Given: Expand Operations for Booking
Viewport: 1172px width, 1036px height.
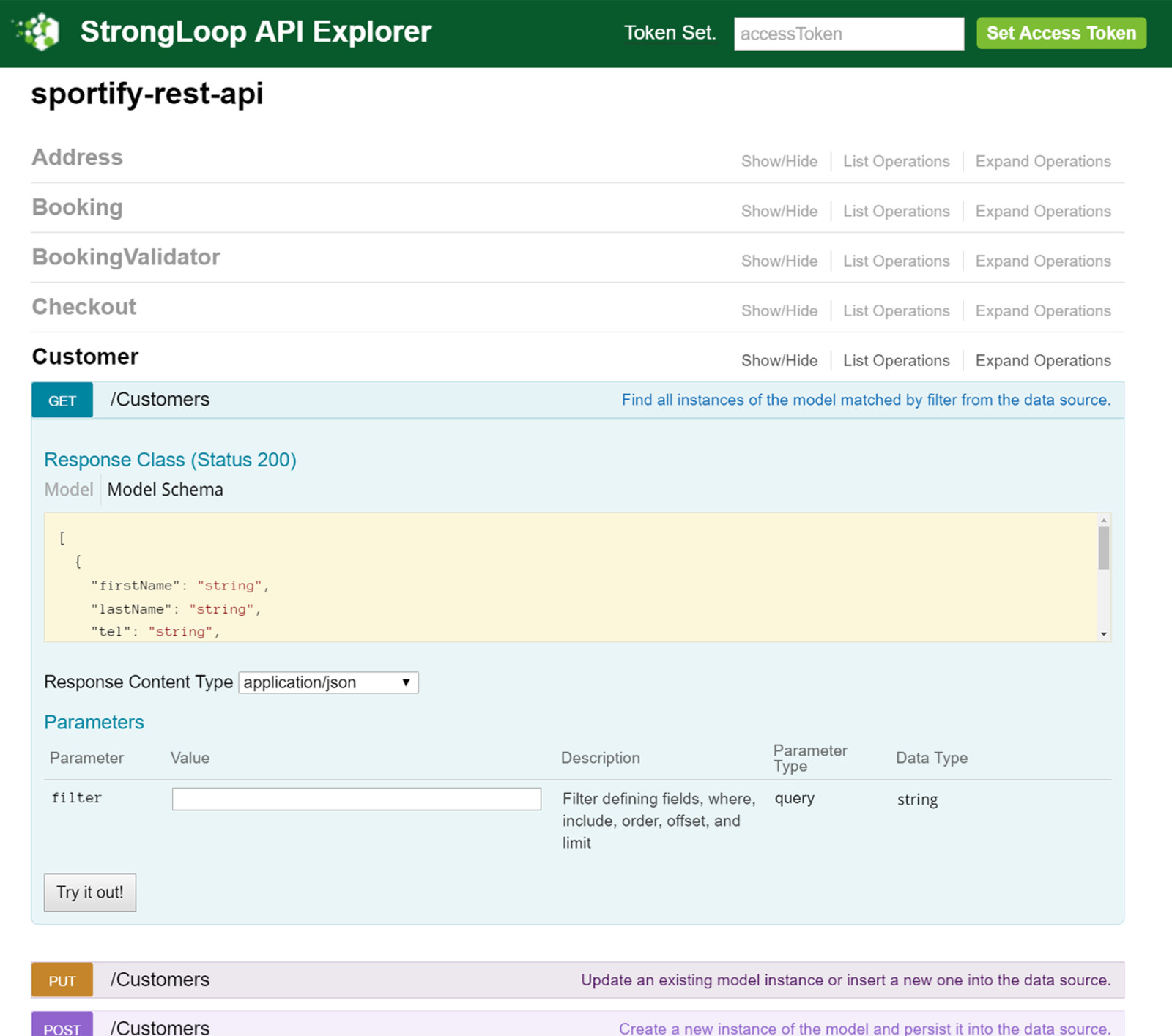Looking at the screenshot, I should tap(1043, 211).
